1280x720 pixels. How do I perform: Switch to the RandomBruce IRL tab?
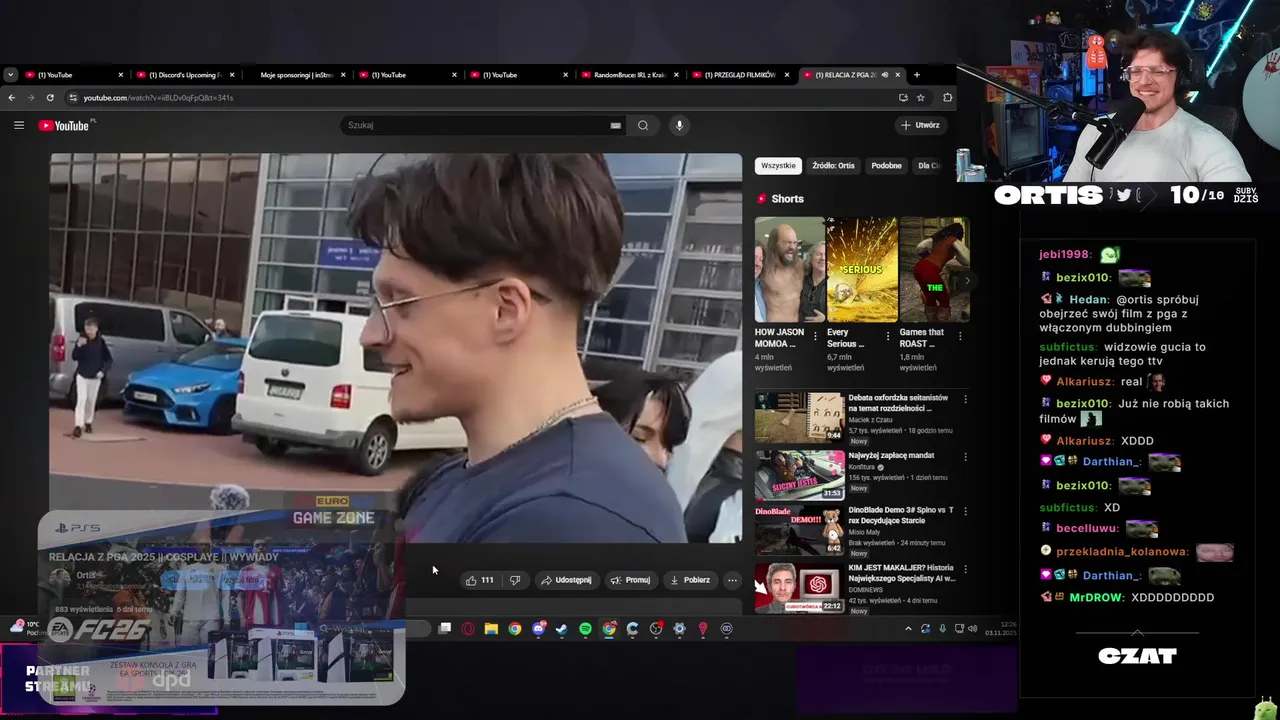[x=630, y=75]
